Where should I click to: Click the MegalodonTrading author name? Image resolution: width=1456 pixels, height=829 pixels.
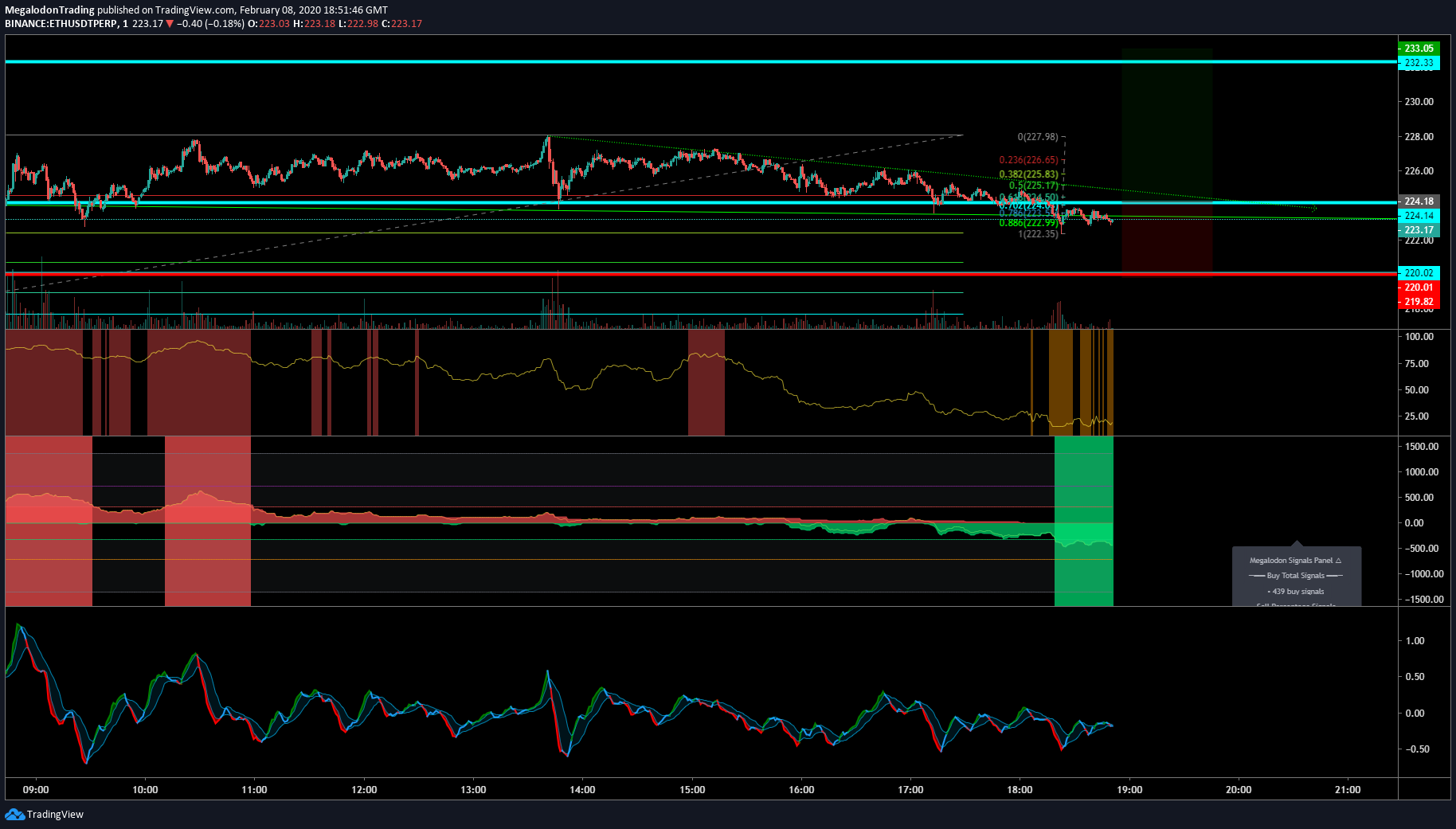coord(49,10)
